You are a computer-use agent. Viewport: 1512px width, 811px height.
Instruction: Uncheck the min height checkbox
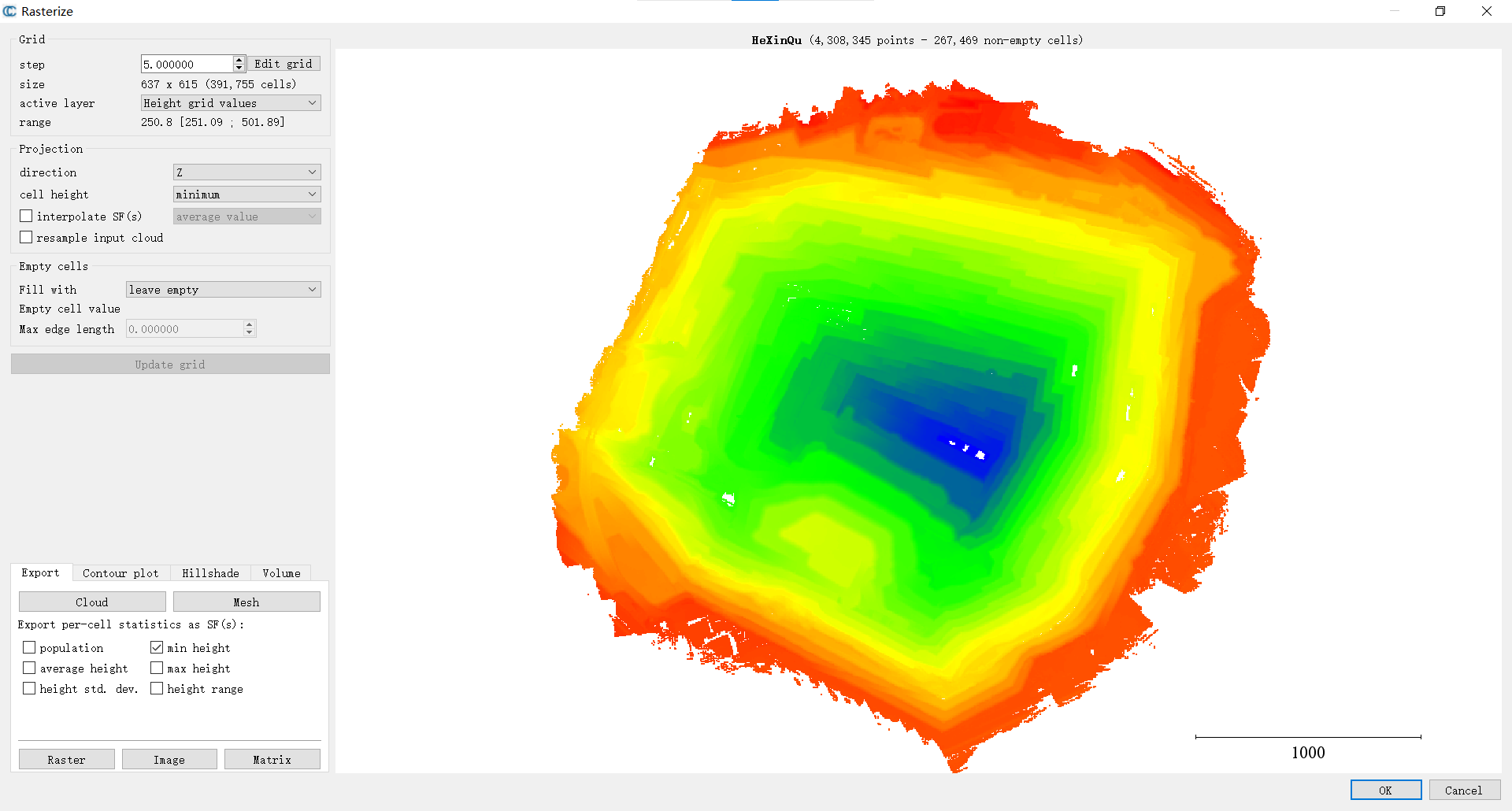point(157,647)
